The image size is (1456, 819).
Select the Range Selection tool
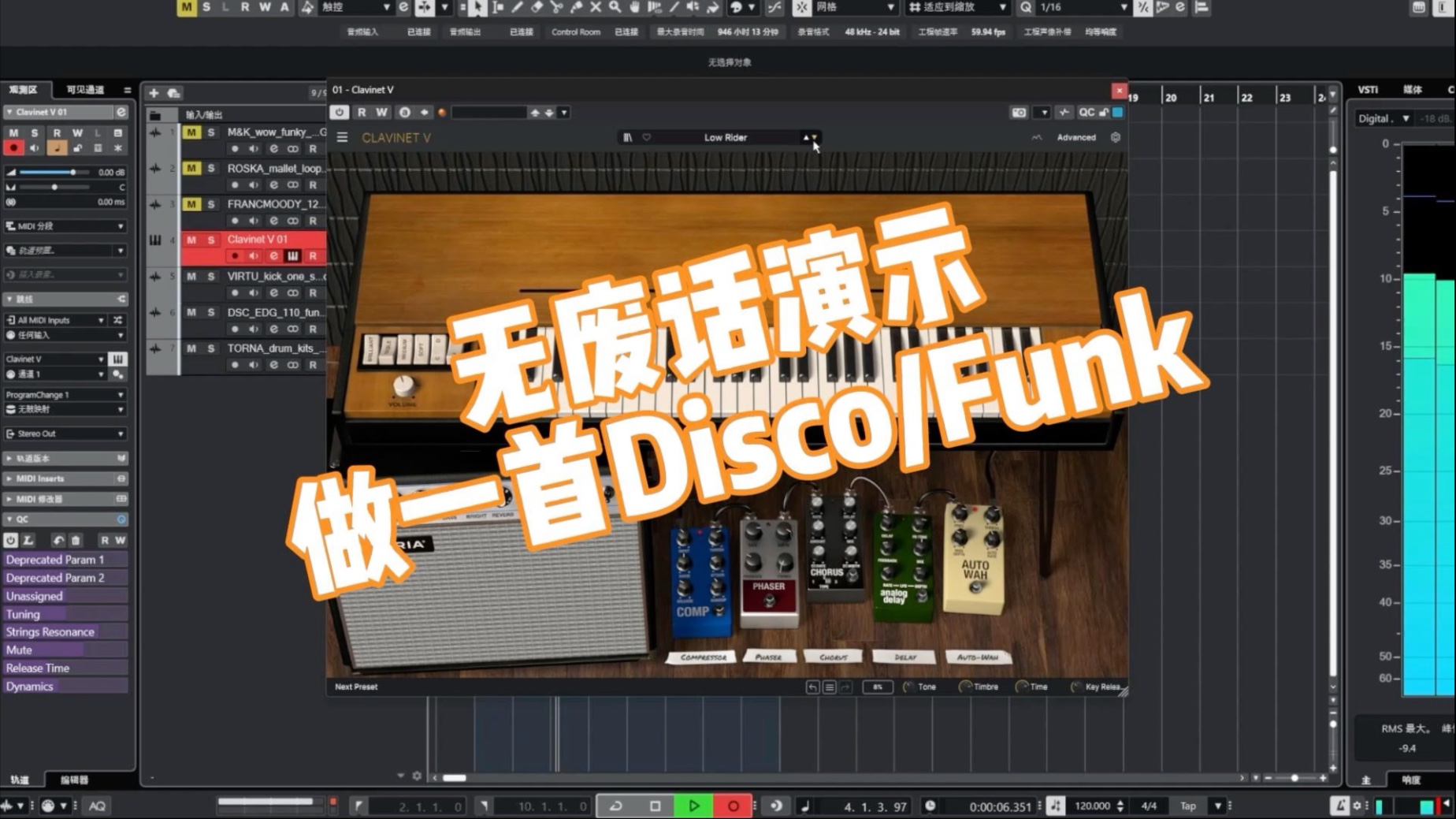tap(497, 7)
